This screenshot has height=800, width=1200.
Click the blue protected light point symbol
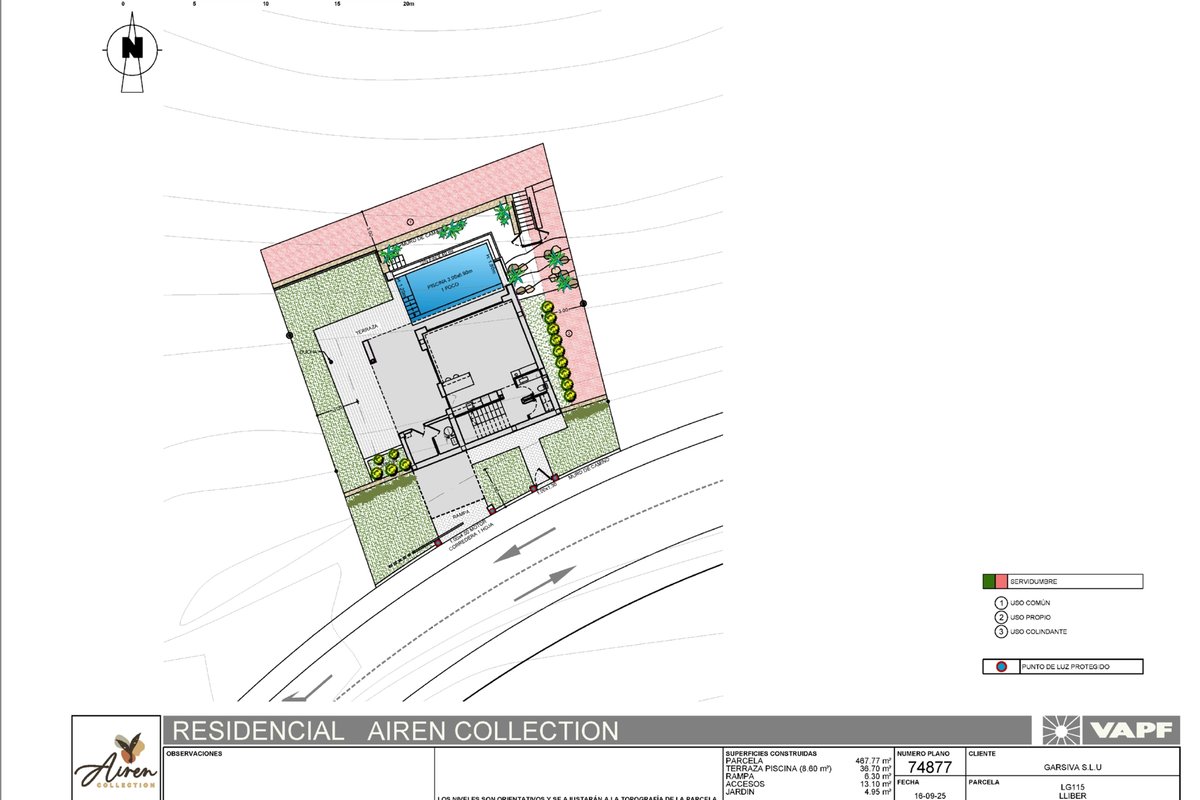(1001, 667)
